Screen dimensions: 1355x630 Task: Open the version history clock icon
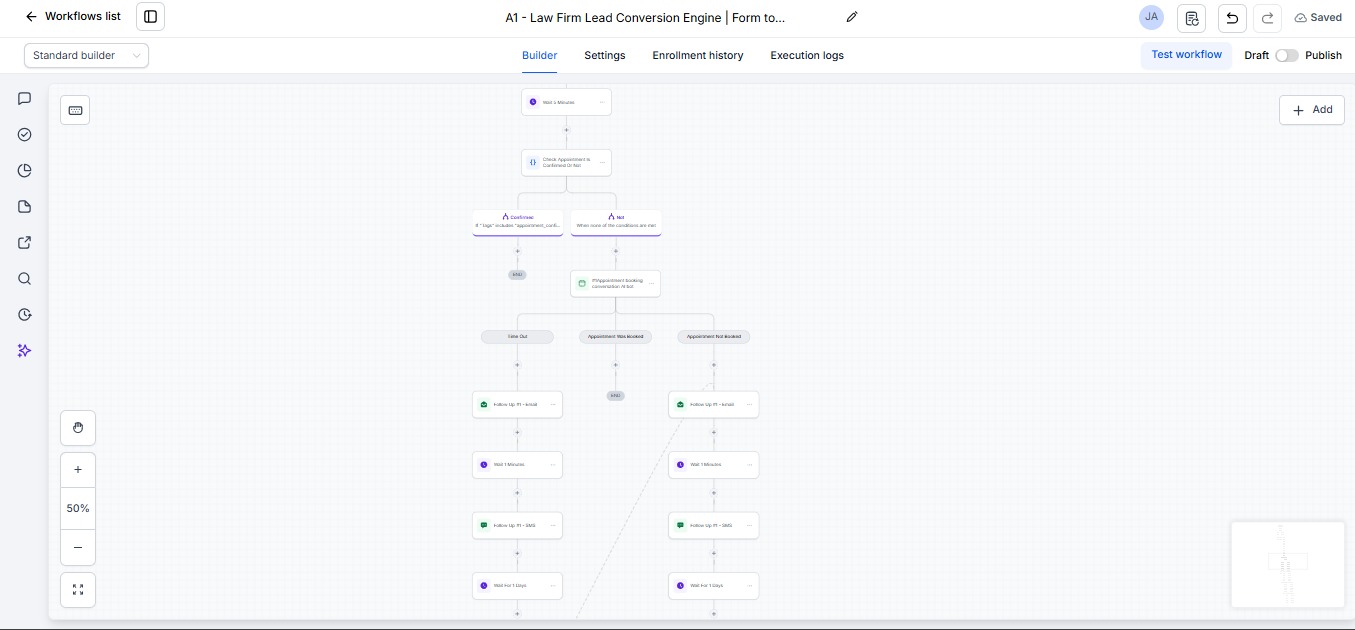pyautogui.click(x=25, y=315)
